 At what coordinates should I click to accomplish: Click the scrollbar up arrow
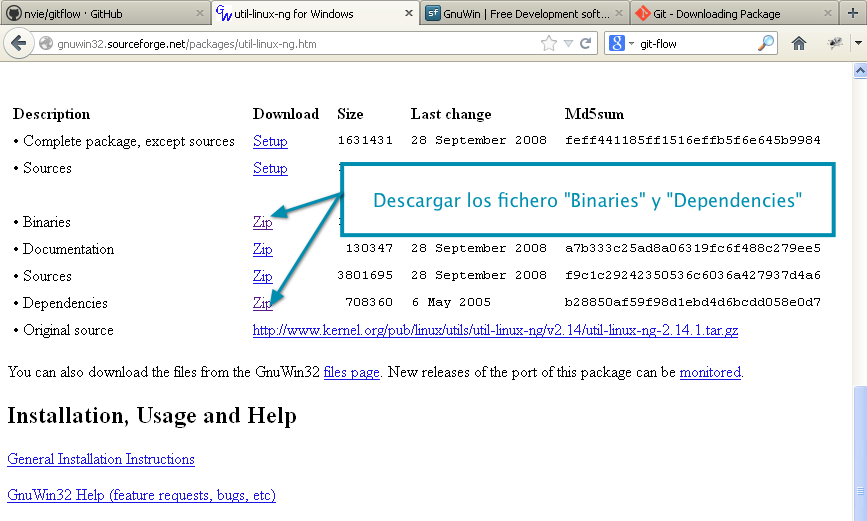coord(860,71)
